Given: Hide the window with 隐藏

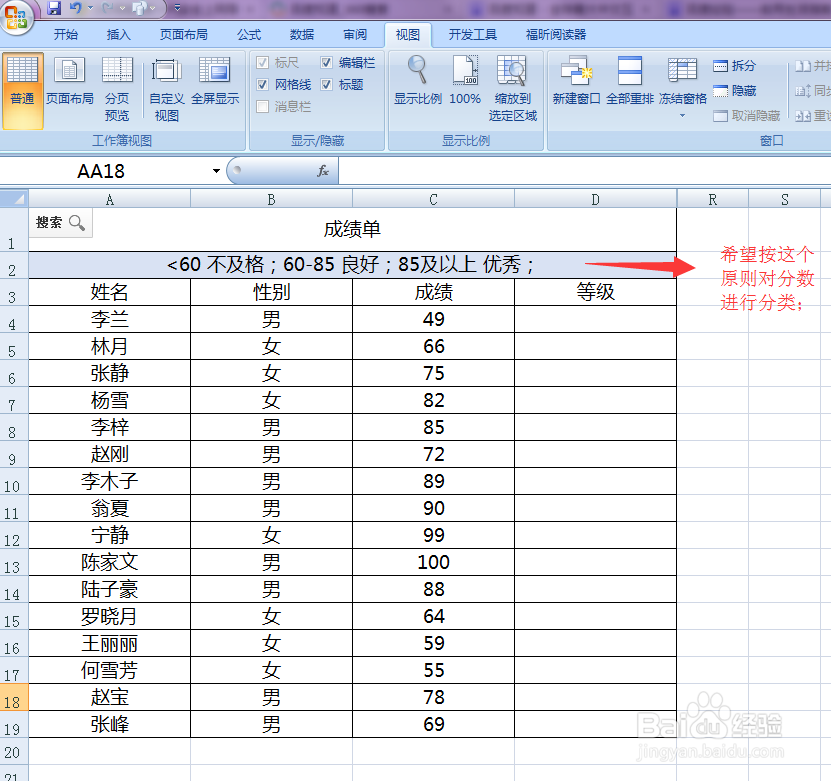Looking at the screenshot, I should [x=734, y=91].
